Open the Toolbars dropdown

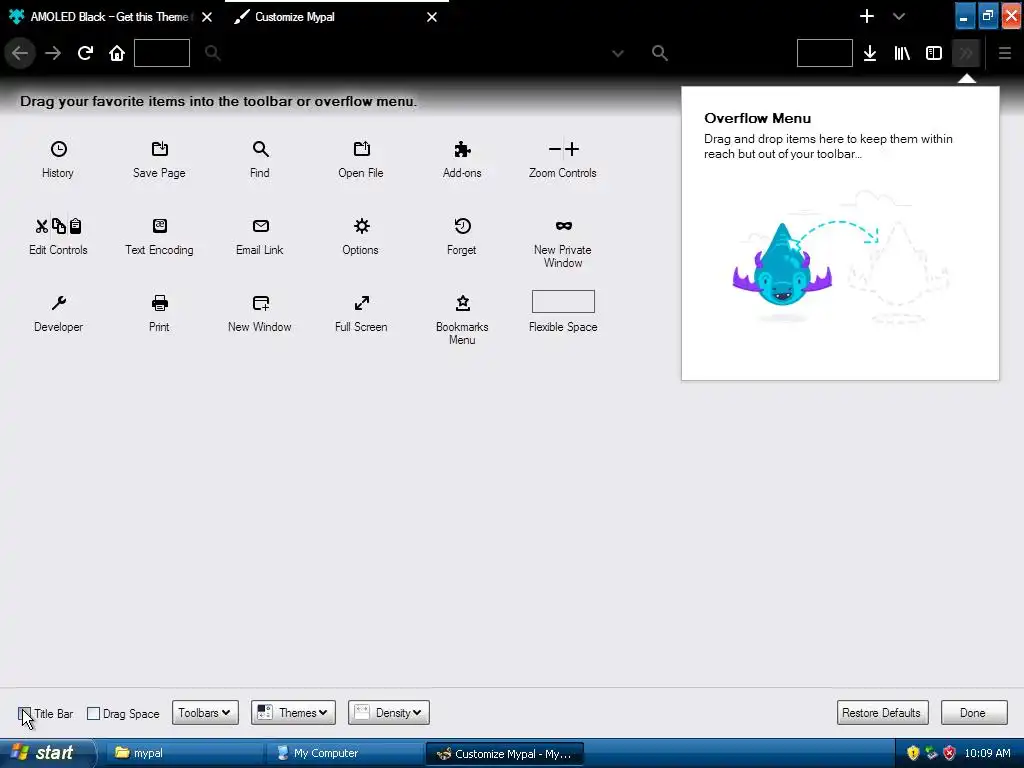pyautogui.click(x=205, y=712)
